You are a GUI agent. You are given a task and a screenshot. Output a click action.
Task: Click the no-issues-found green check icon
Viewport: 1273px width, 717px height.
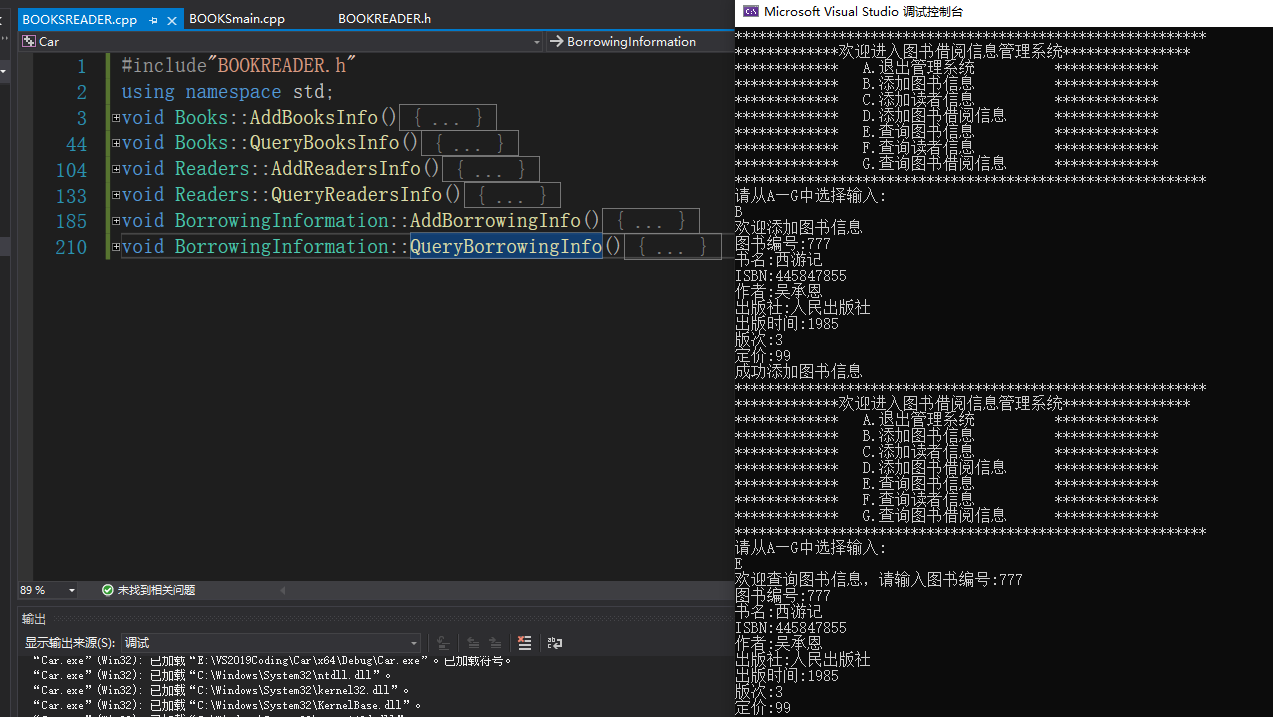pyautogui.click(x=107, y=590)
